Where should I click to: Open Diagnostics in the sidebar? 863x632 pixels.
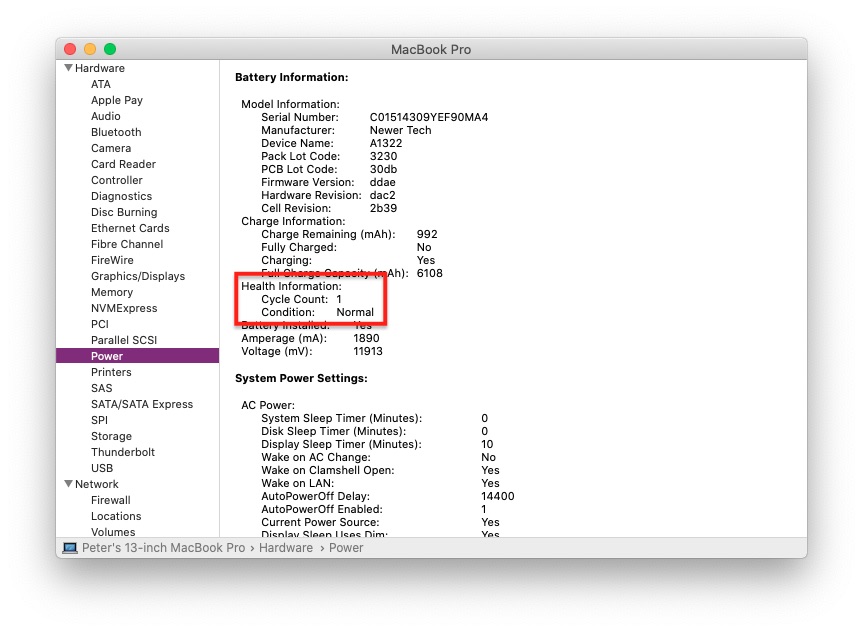click(121, 196)
